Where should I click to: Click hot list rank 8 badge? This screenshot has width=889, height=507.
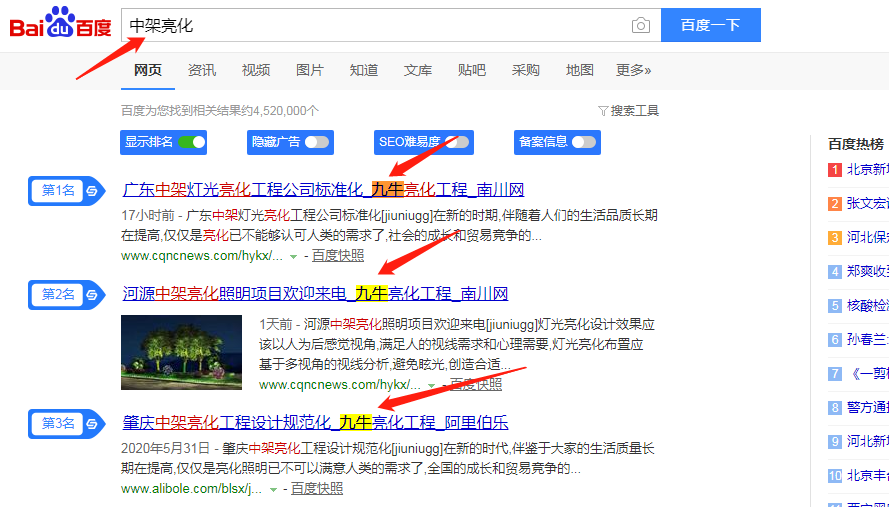(835, 408)
